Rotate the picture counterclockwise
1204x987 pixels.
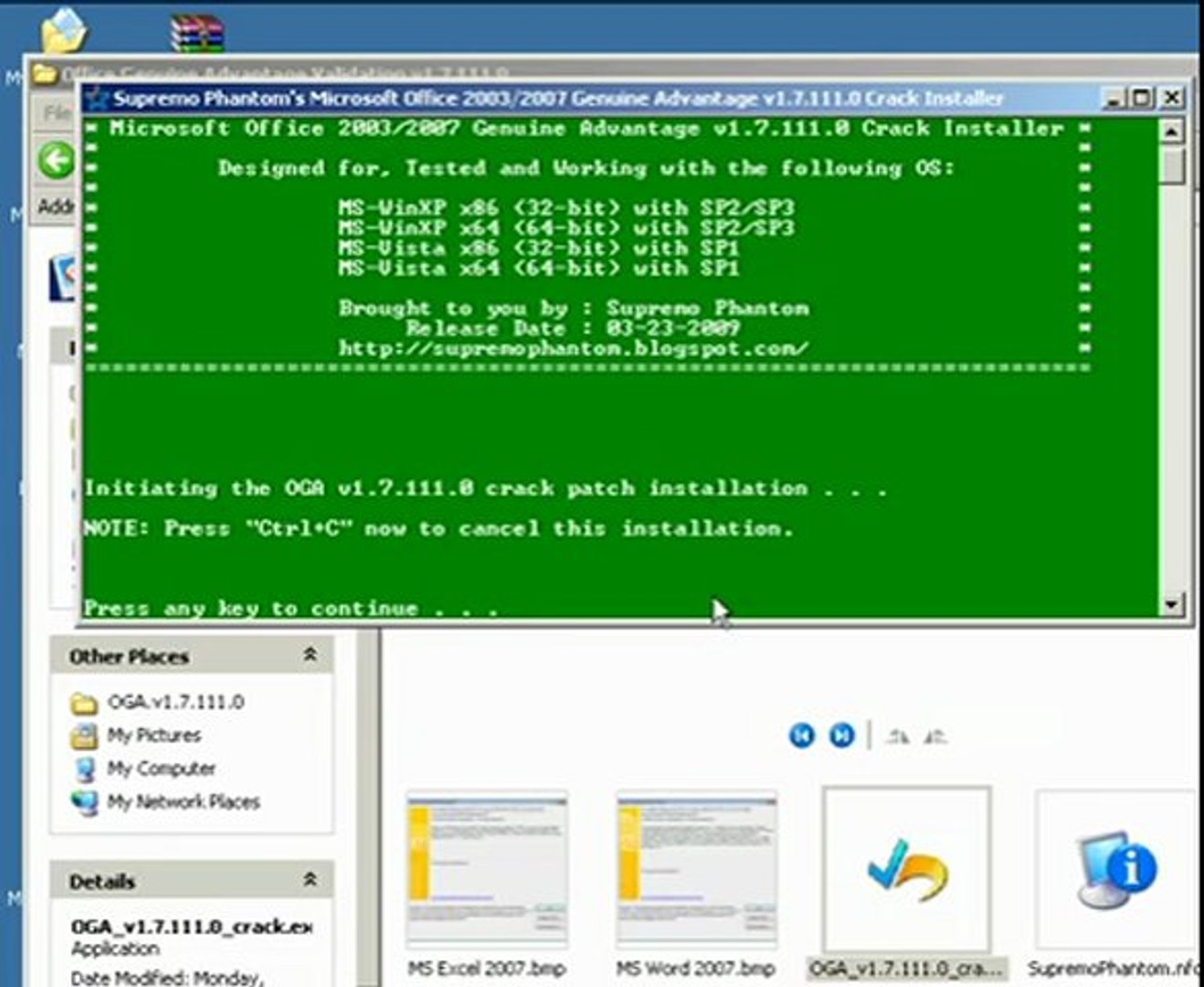[935, 736]
